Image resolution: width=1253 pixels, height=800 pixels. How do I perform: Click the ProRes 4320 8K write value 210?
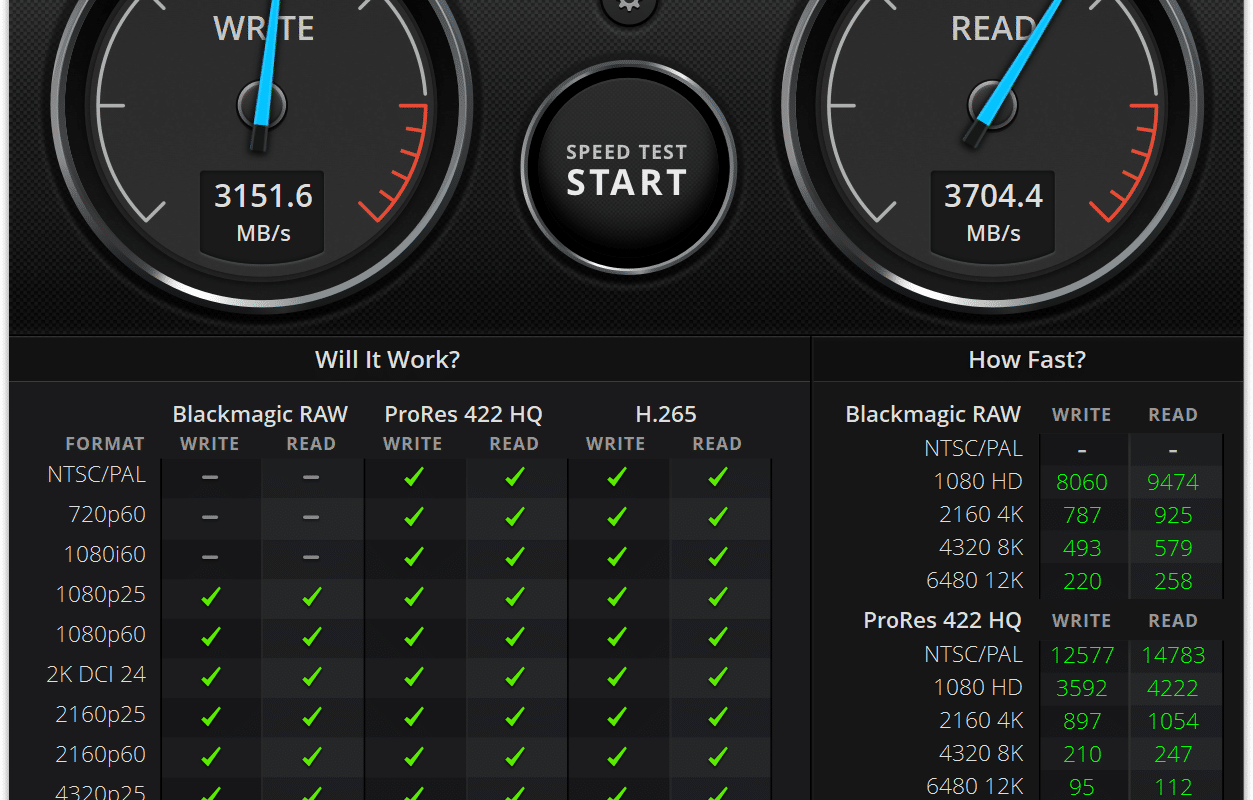click(1082, 754)
